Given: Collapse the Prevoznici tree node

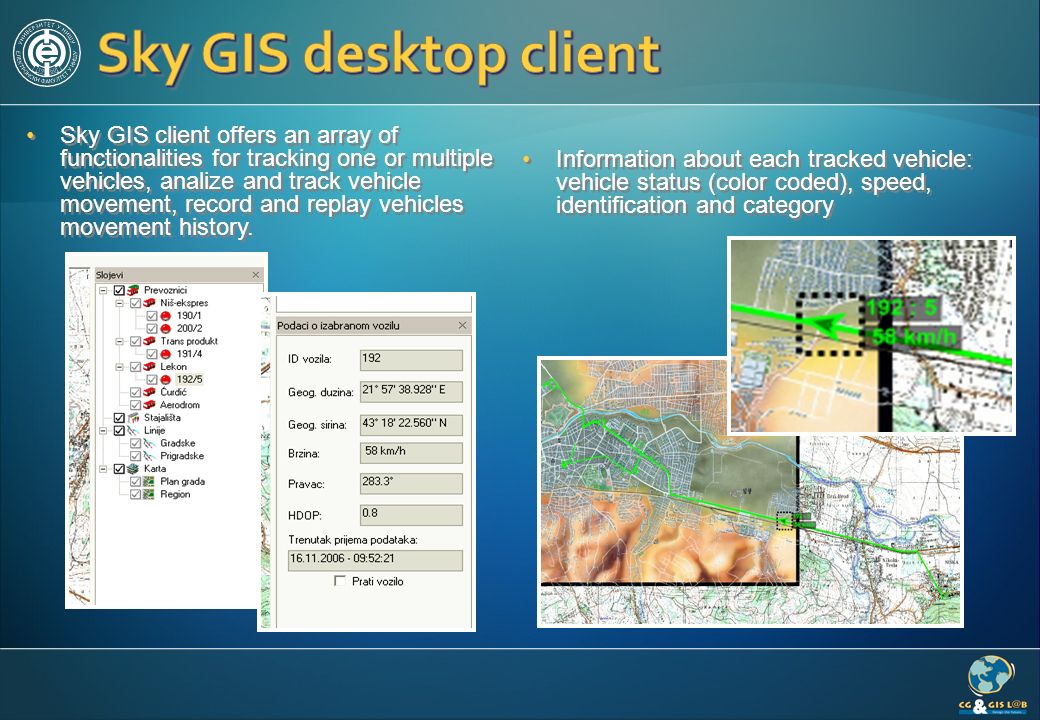Looking at the screenshot, I should (103, 290).
